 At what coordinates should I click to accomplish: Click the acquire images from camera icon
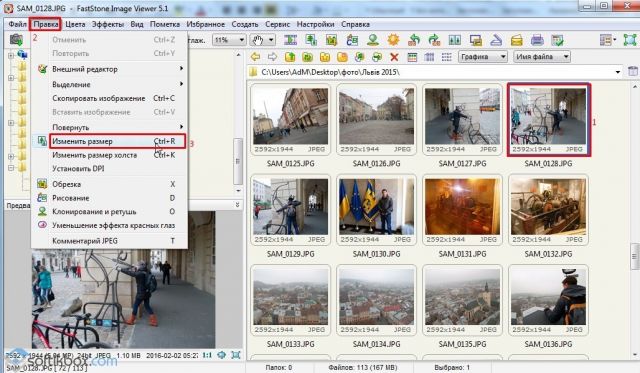(16, 40)
